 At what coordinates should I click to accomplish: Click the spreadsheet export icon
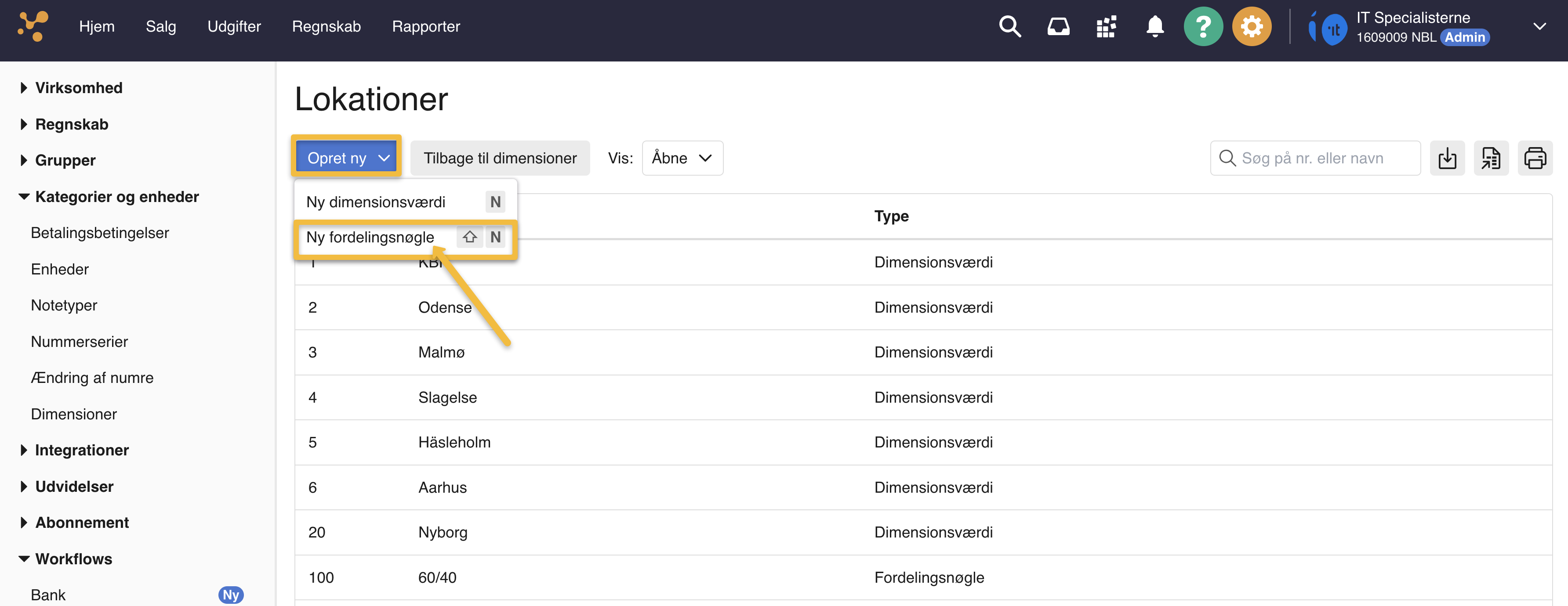click(1491, 158)
